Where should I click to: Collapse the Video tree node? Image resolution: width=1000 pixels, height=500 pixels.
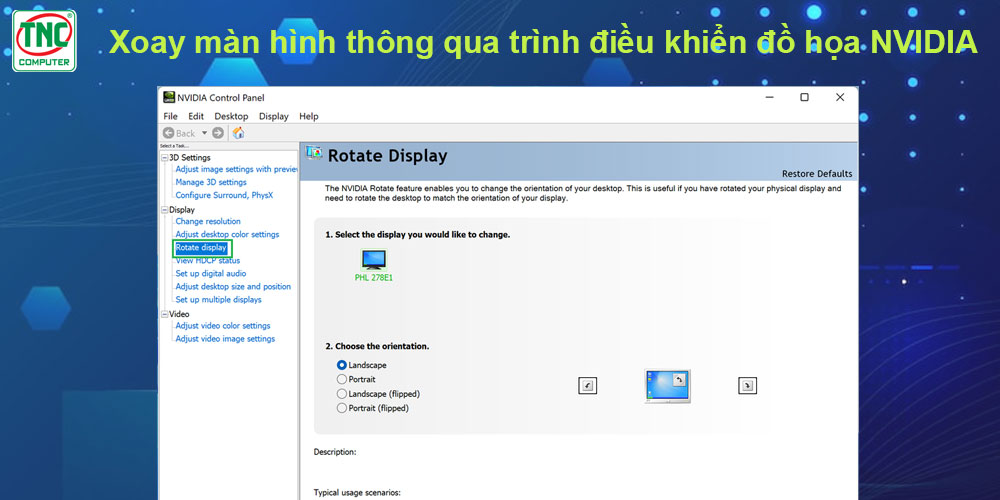tap(165, 314)
